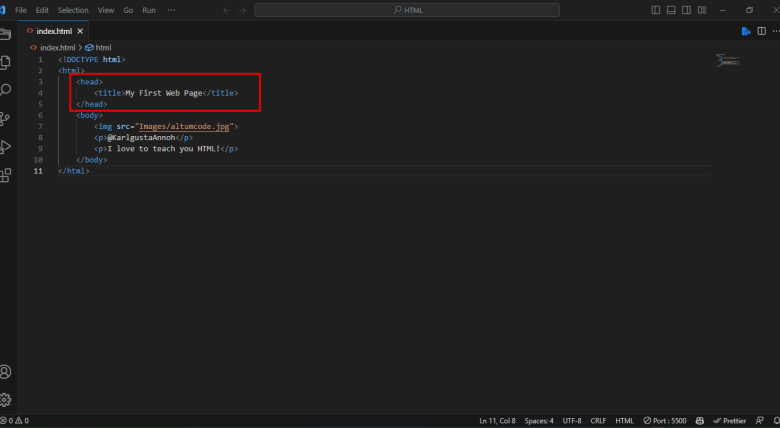Open the Explorer files view
780x428 pixels.
pyautogui.click(x=5, y=62)
